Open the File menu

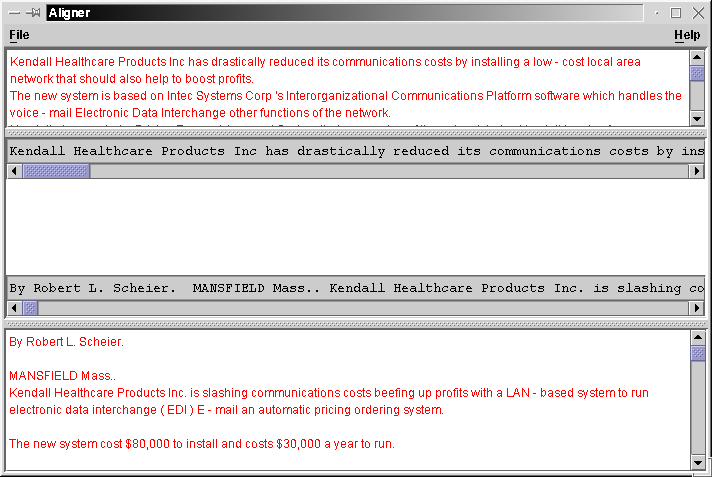(x=19, y=35)
